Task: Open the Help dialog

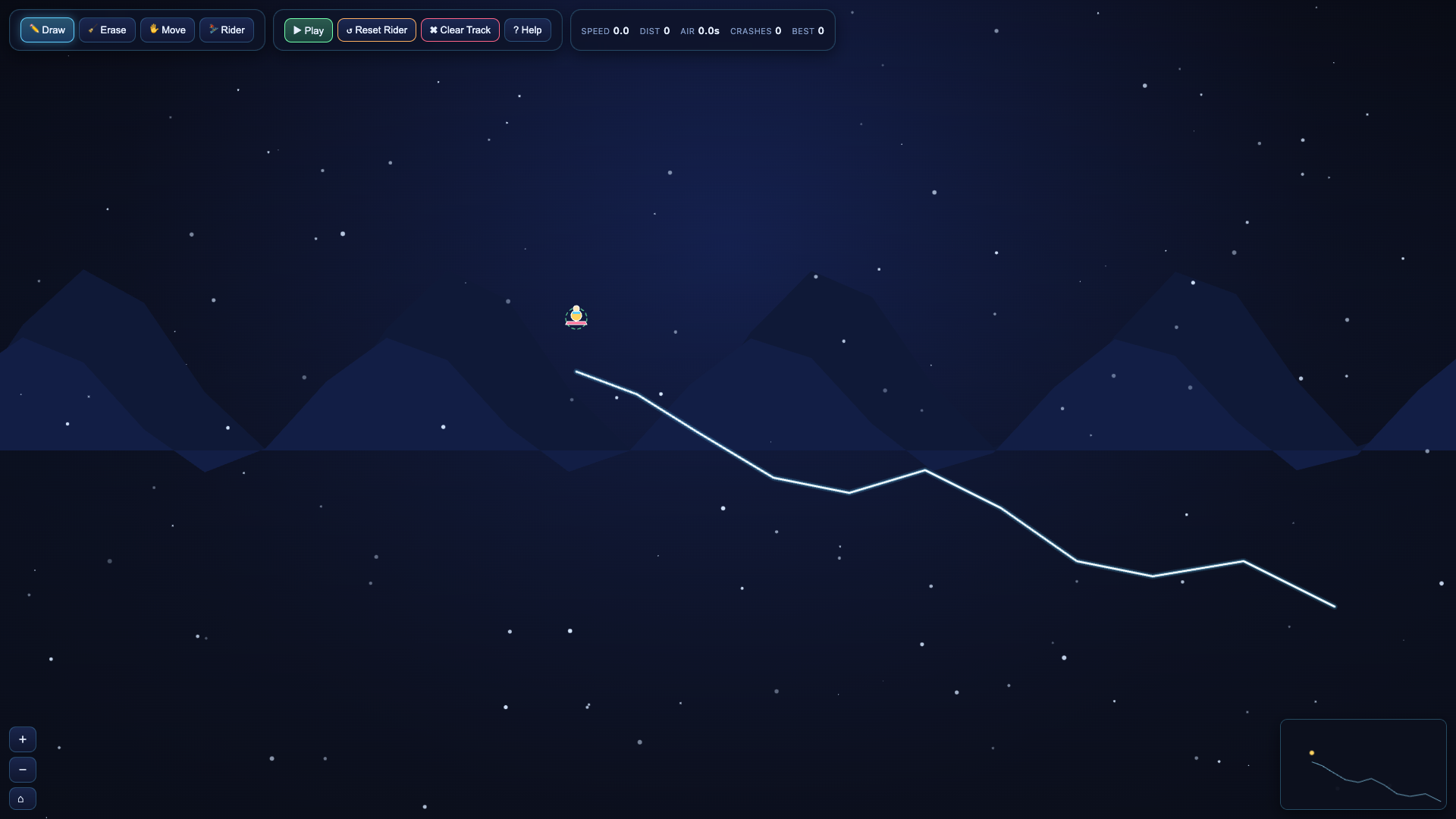Action: (528, 30)
